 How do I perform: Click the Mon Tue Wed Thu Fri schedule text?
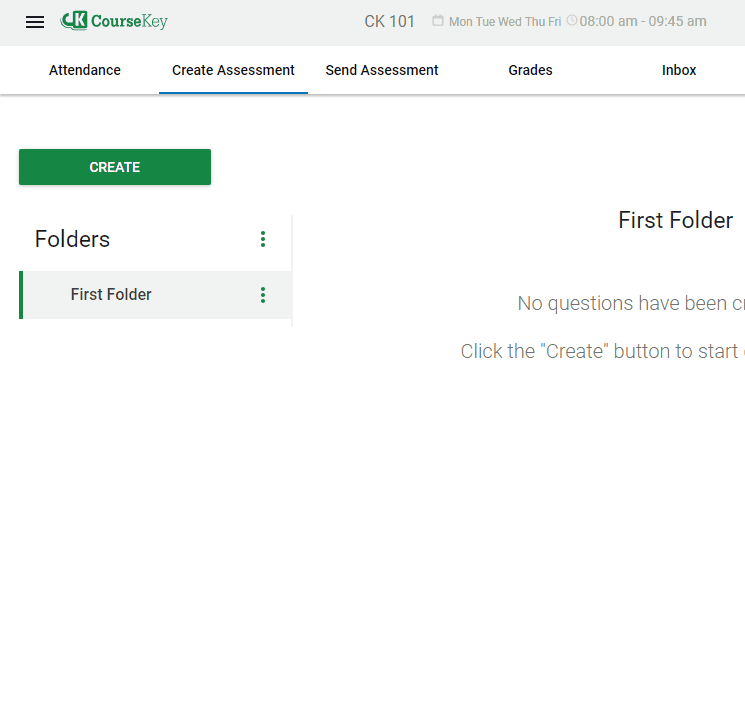point(505,22)
